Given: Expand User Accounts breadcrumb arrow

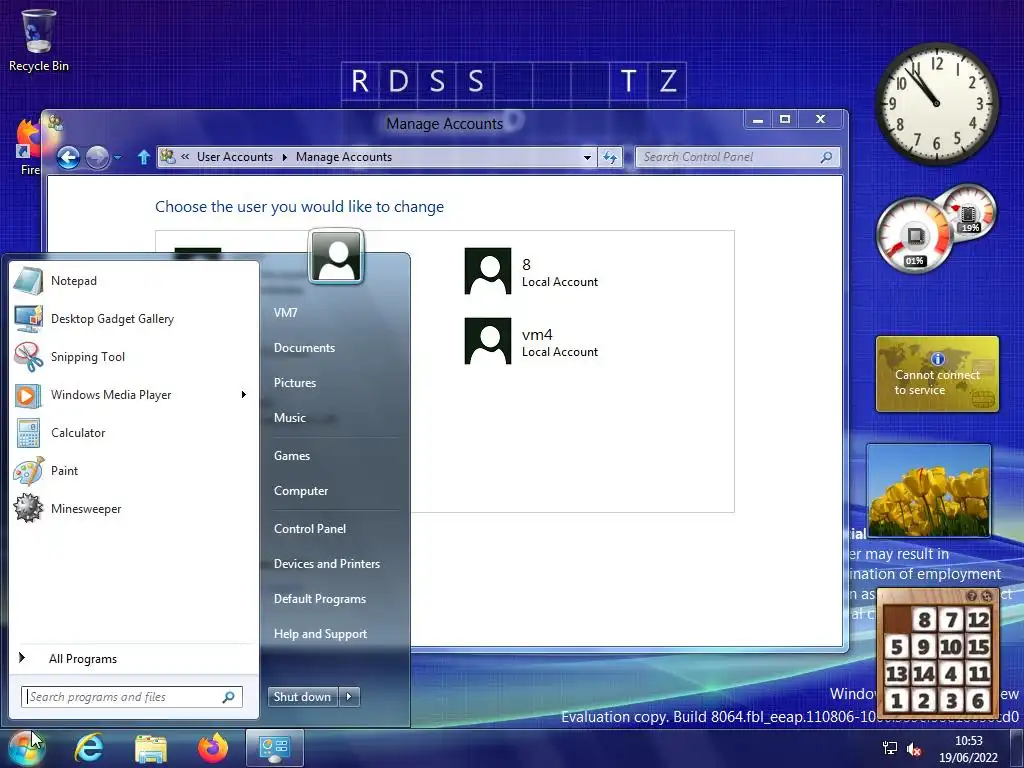Looking at the screenshot, I should [285, 157].
